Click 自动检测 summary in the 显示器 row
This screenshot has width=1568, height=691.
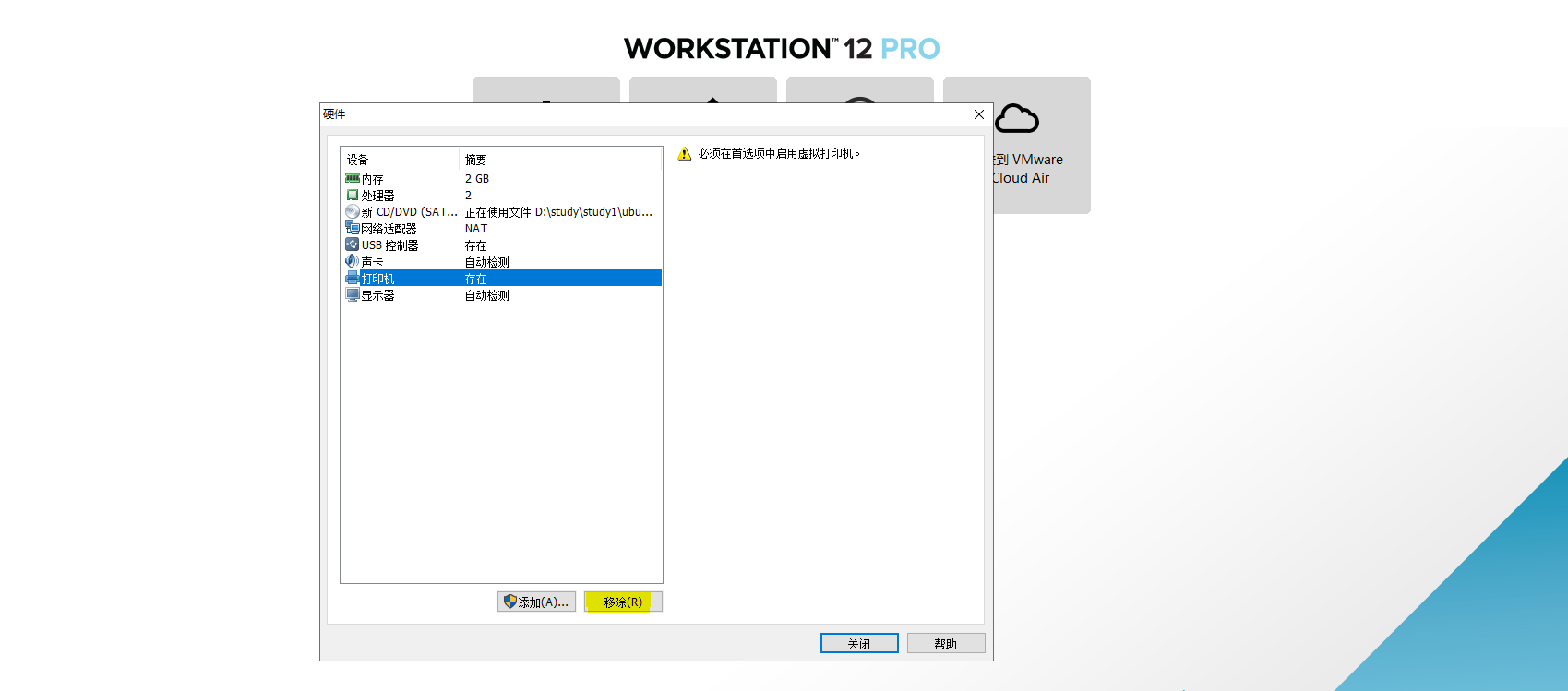pos(487,295)
